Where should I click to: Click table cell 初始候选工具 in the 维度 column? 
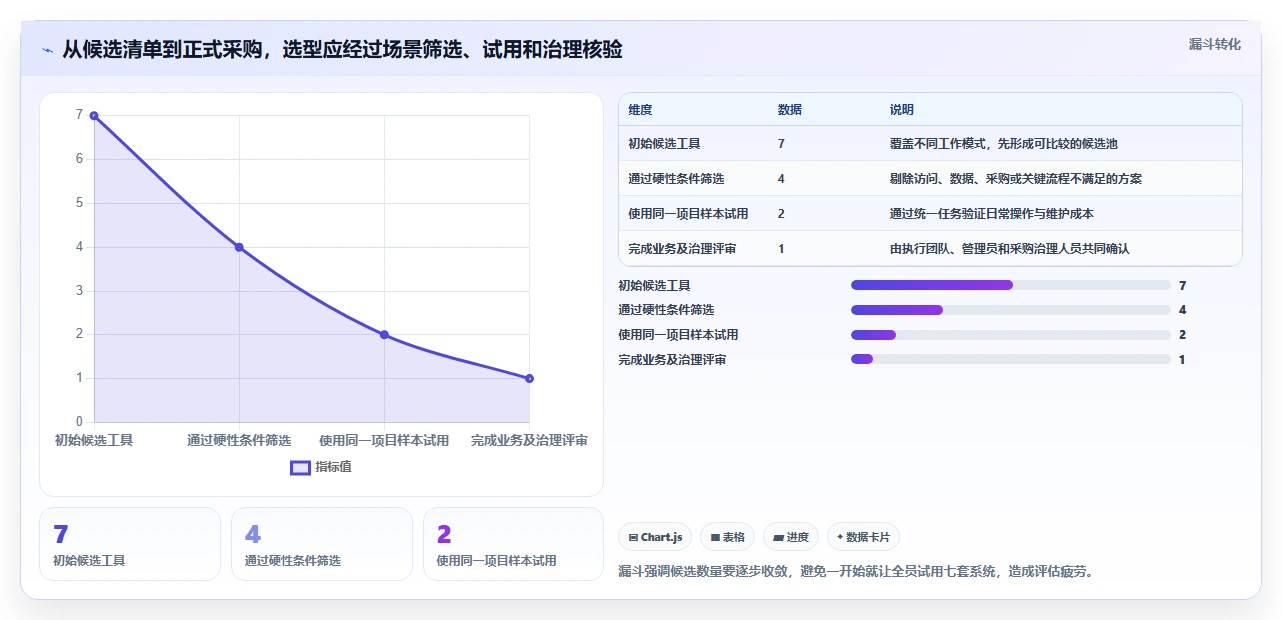point(664,144)
